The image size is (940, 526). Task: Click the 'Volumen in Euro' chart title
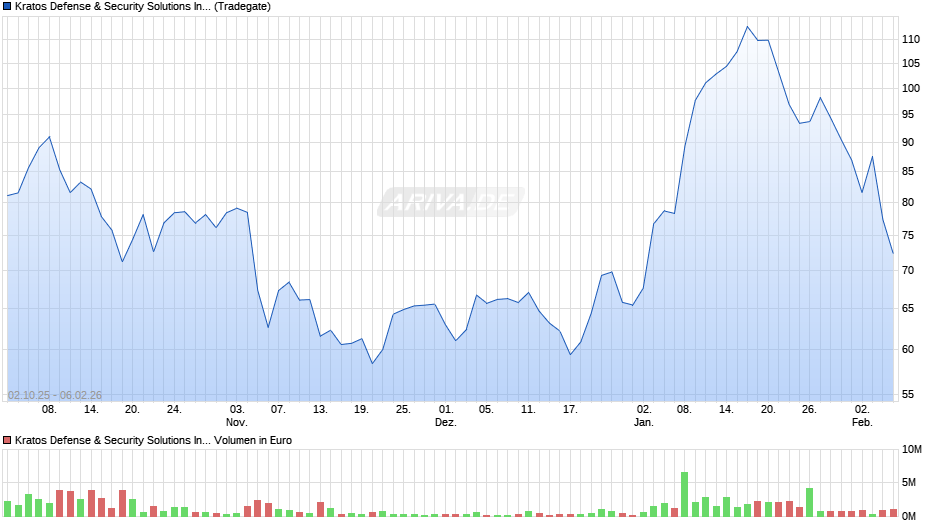click(x=153, y=440)
